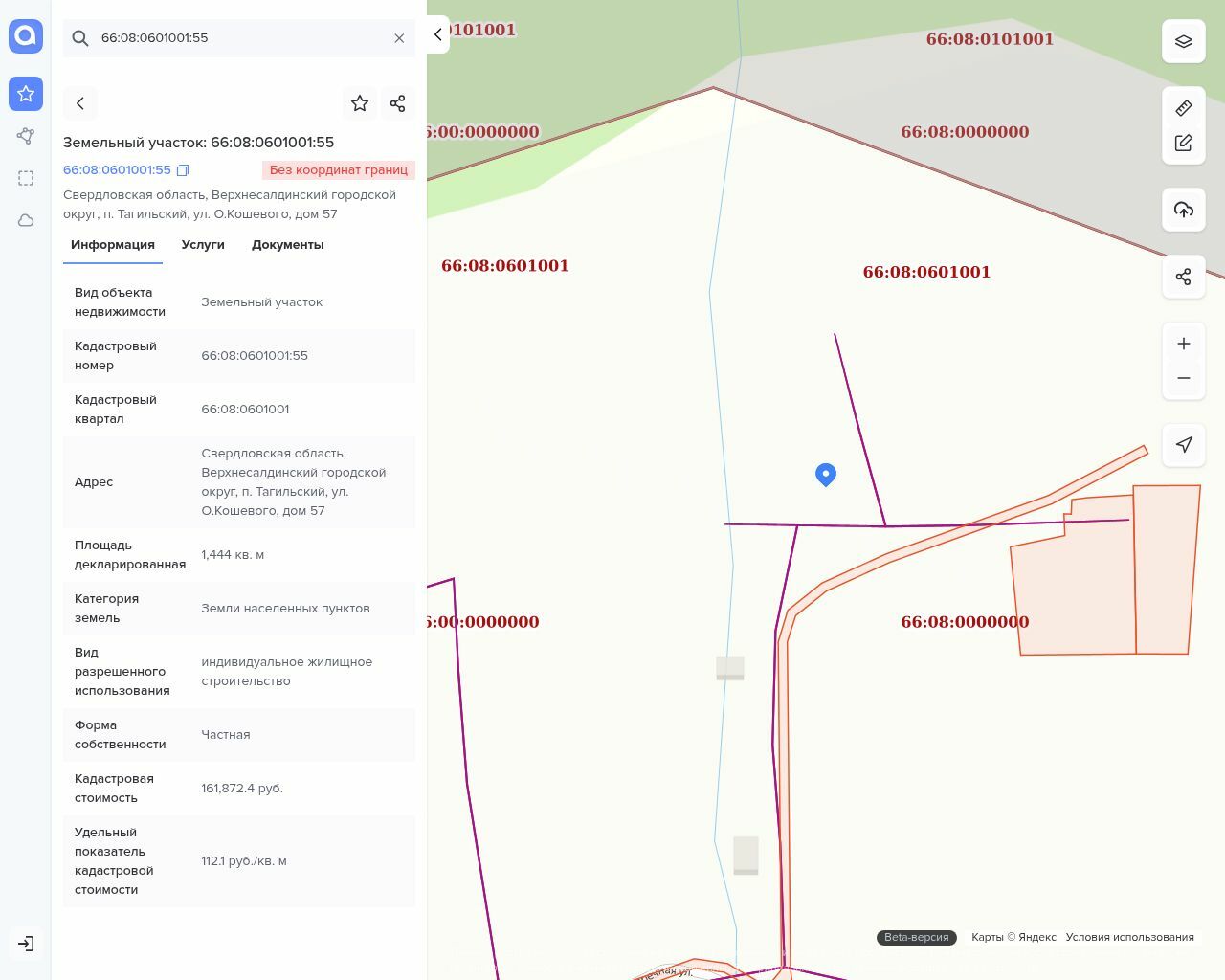This screenshot has width=1225, height=980.
Task: Select the edit drawing tool on map
Action: 1184,143
